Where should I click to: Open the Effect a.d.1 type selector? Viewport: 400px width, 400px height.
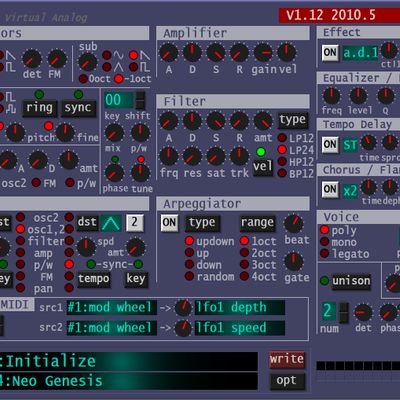point(360,53)
